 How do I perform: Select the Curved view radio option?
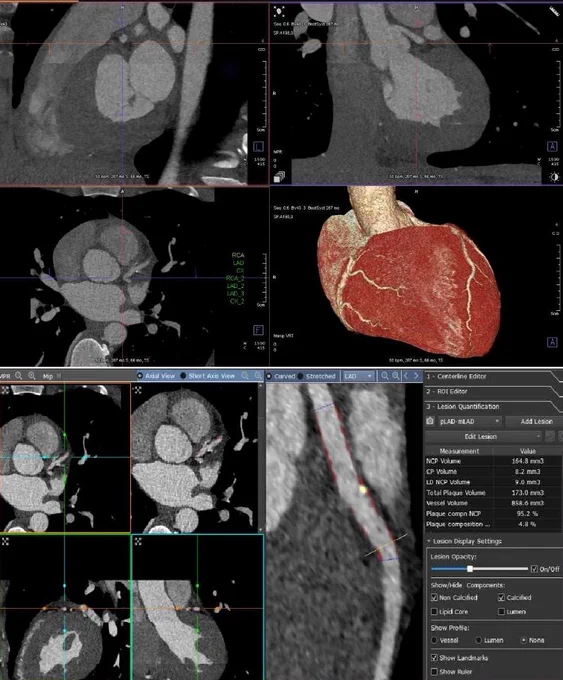coord(269,376)
